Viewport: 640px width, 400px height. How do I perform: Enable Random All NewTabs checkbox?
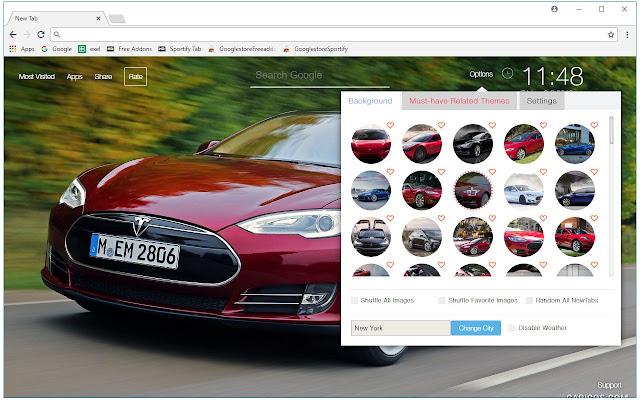click(529, 300)
